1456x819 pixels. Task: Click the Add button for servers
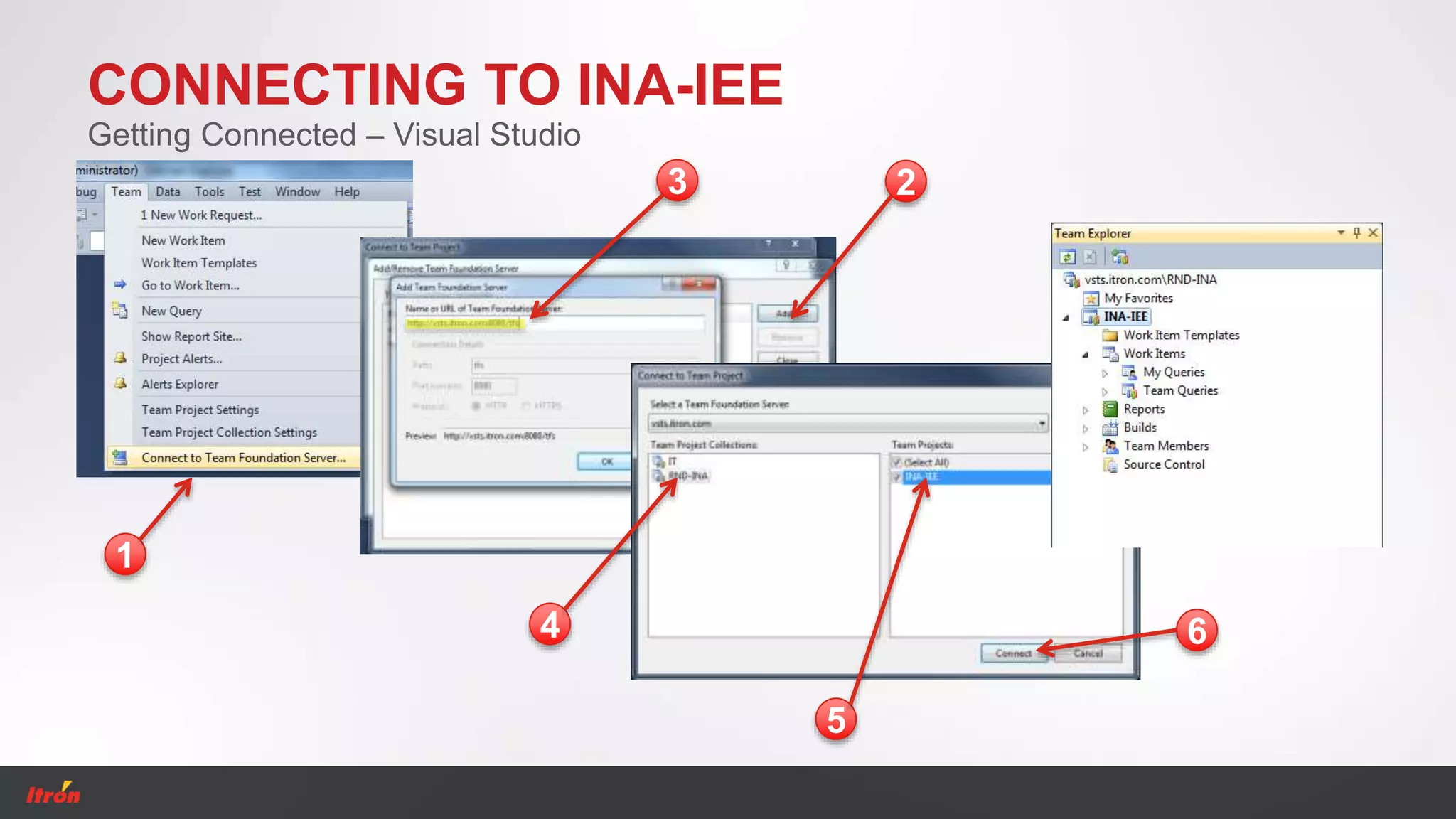pyautogui.click(x=787, y=314)
